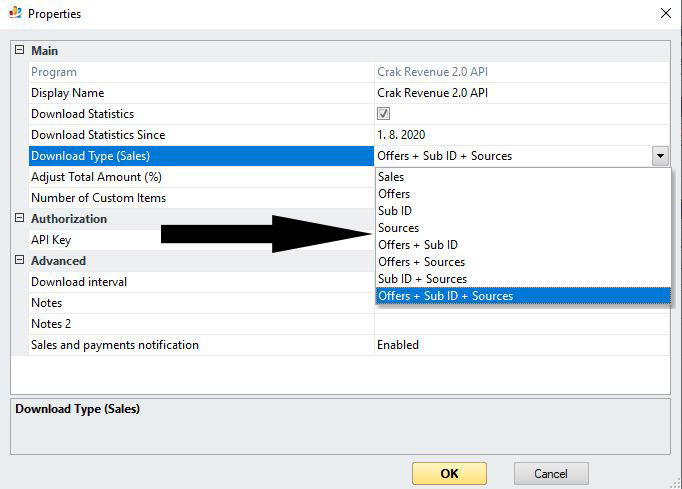Select the Notes 2 row label
The height and width of the screenshot is (489, 682).
(51, 324)
